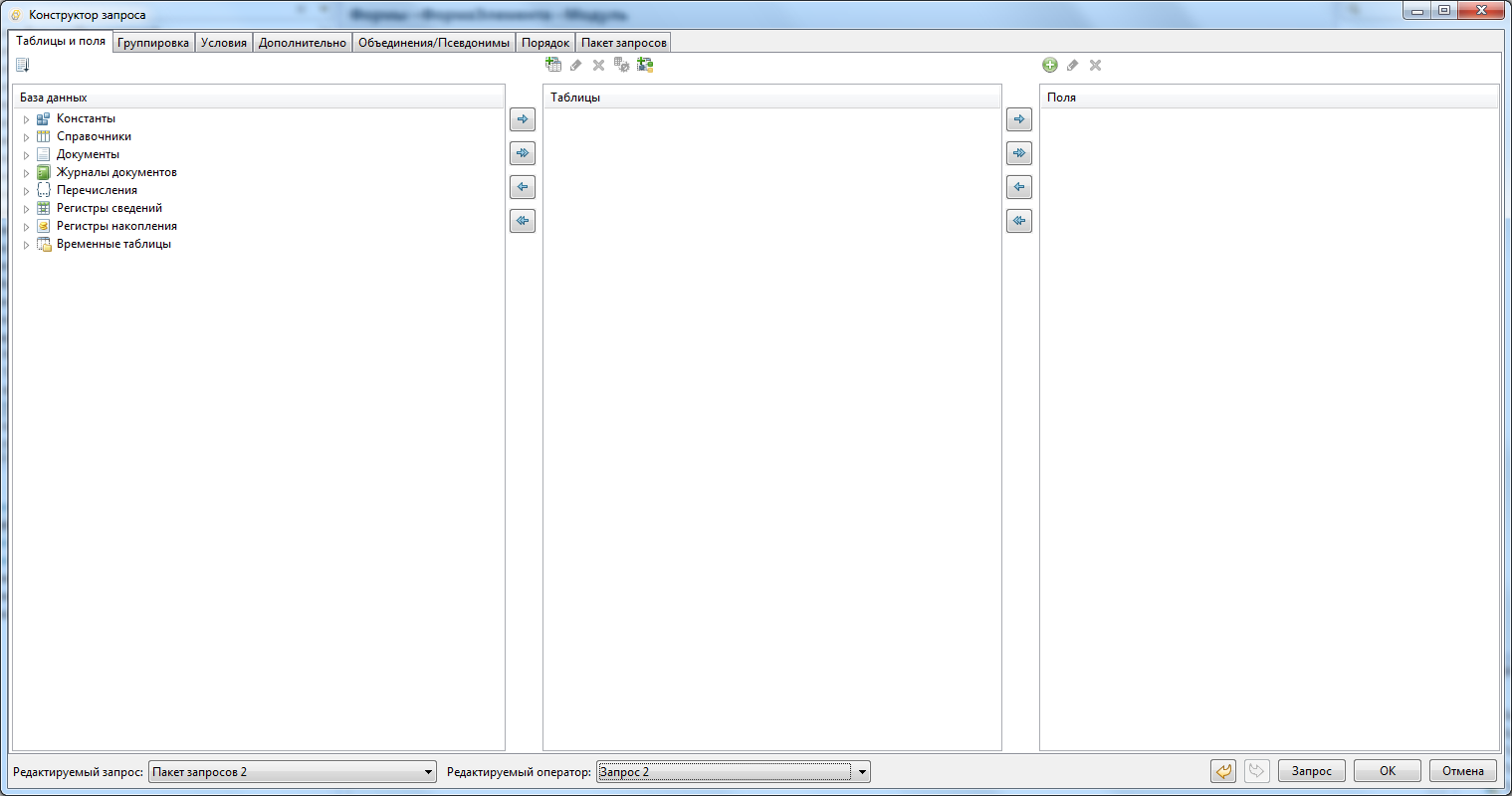Click the green add field icon above Поля
Viewport: 1512px width, 796px height.
(1050, 65)
